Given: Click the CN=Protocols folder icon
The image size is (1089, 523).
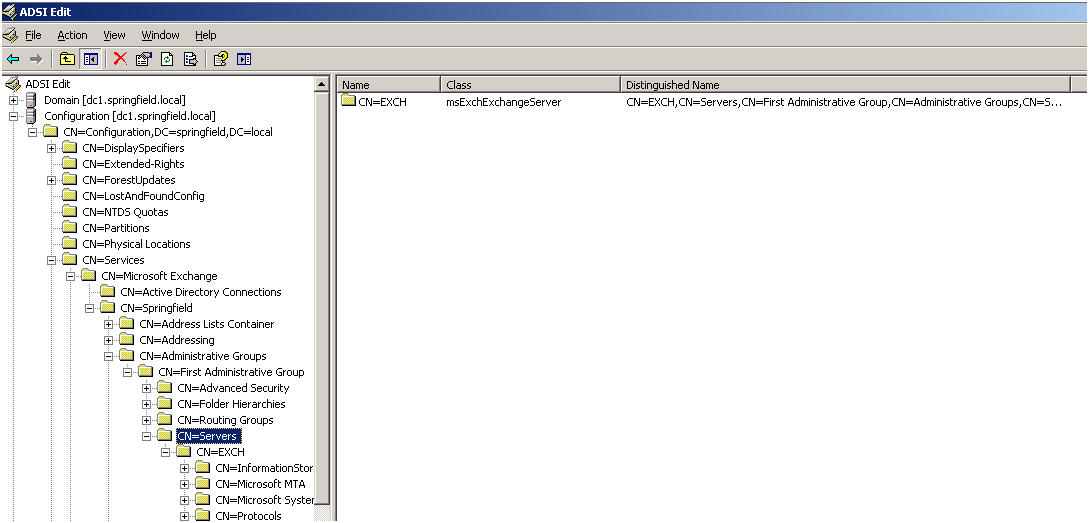Looking at the screenshot, I should click(x=203, y=515).
